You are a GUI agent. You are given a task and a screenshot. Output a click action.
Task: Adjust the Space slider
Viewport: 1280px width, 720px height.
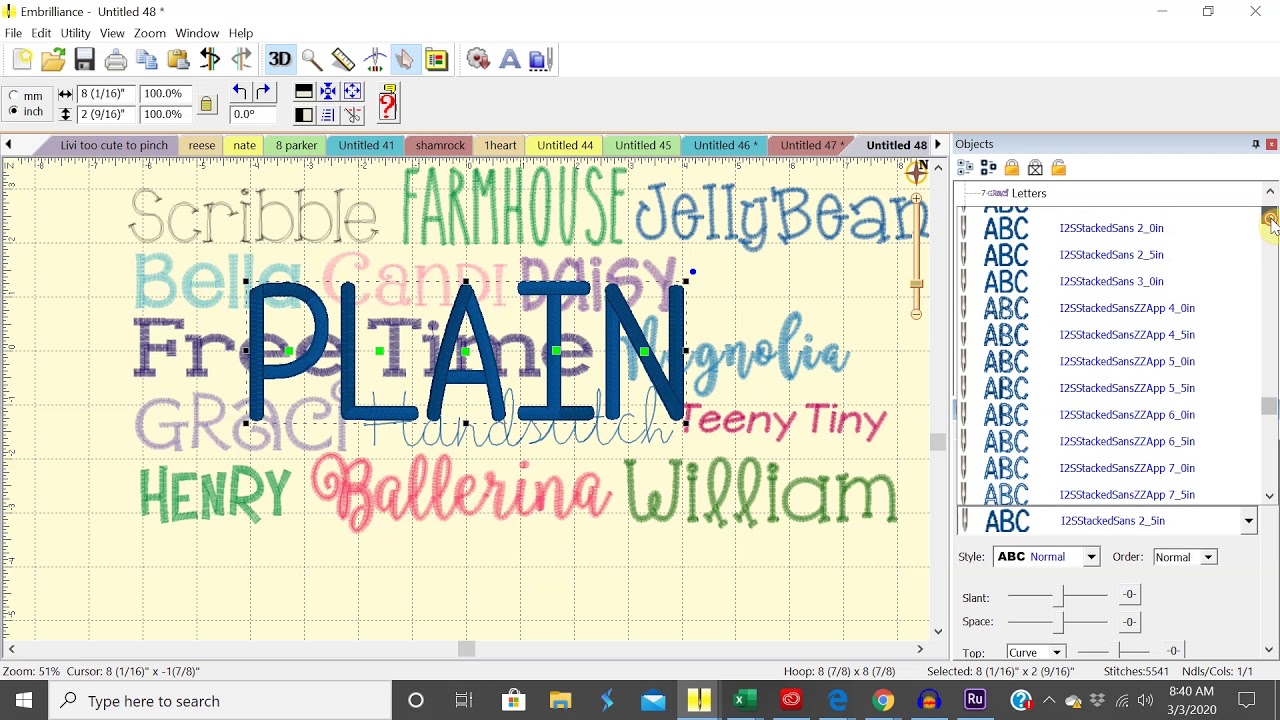(x=1057, y=622)
